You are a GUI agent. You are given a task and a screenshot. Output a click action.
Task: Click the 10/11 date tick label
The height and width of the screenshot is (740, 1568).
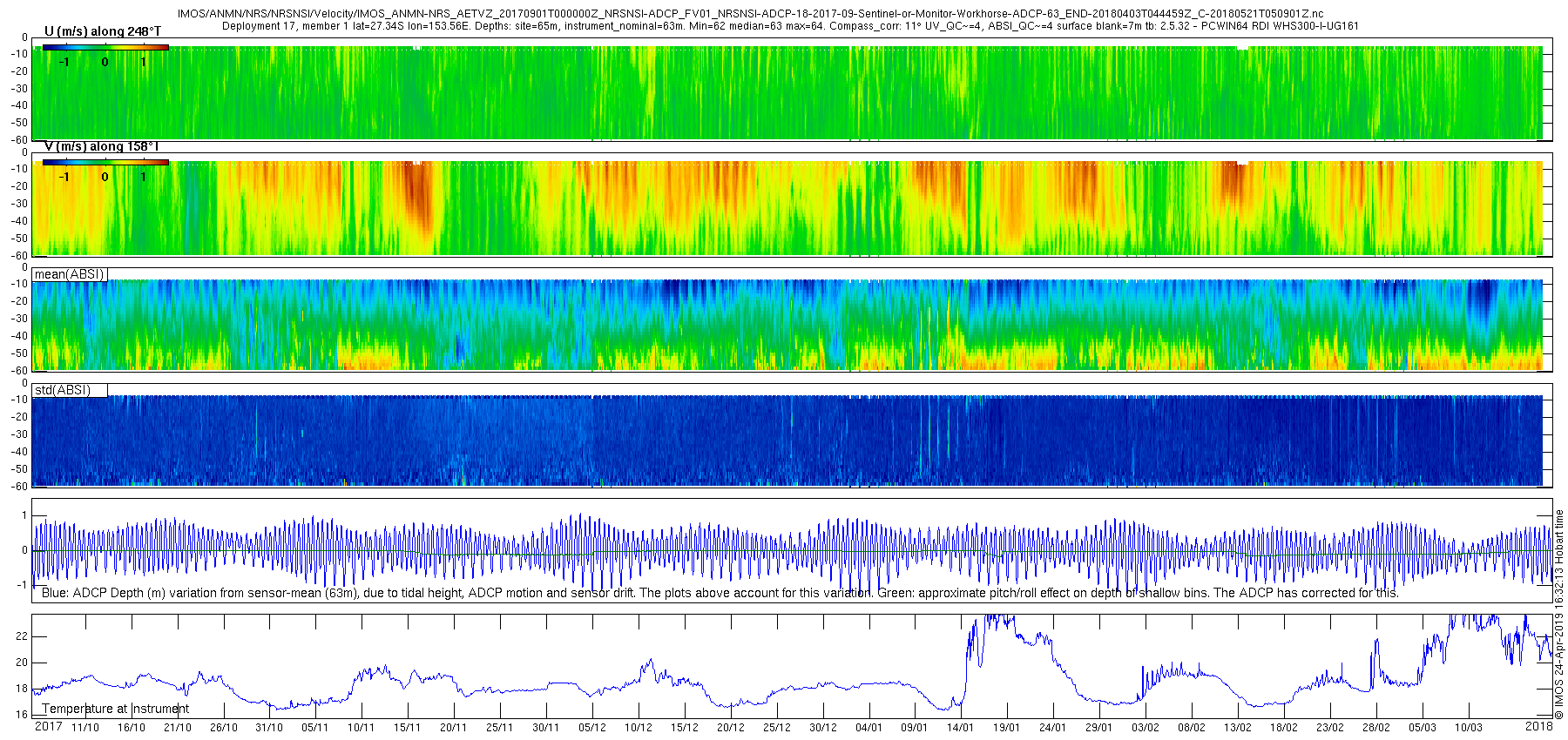362,728
